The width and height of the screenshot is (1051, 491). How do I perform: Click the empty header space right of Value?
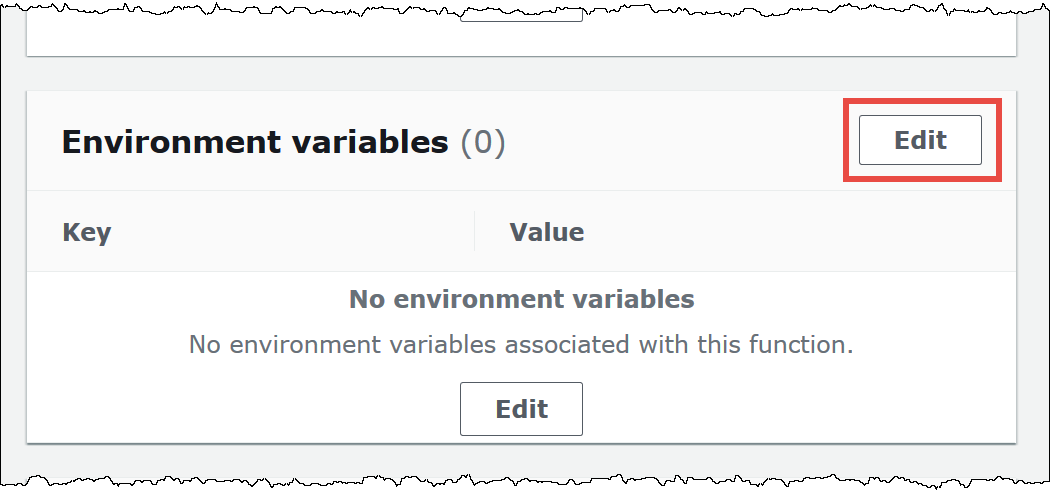800,232
